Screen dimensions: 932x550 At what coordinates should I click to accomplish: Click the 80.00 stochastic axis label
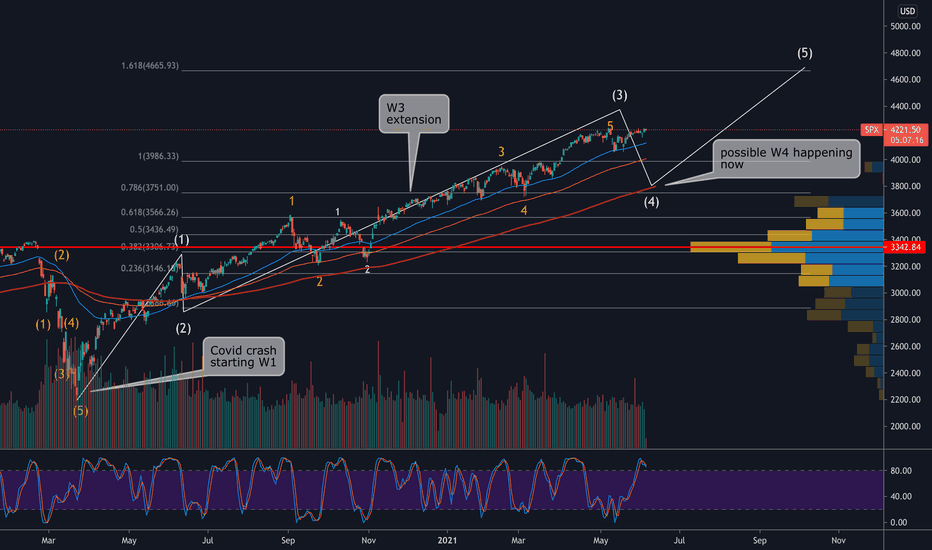tap(901, 470)
